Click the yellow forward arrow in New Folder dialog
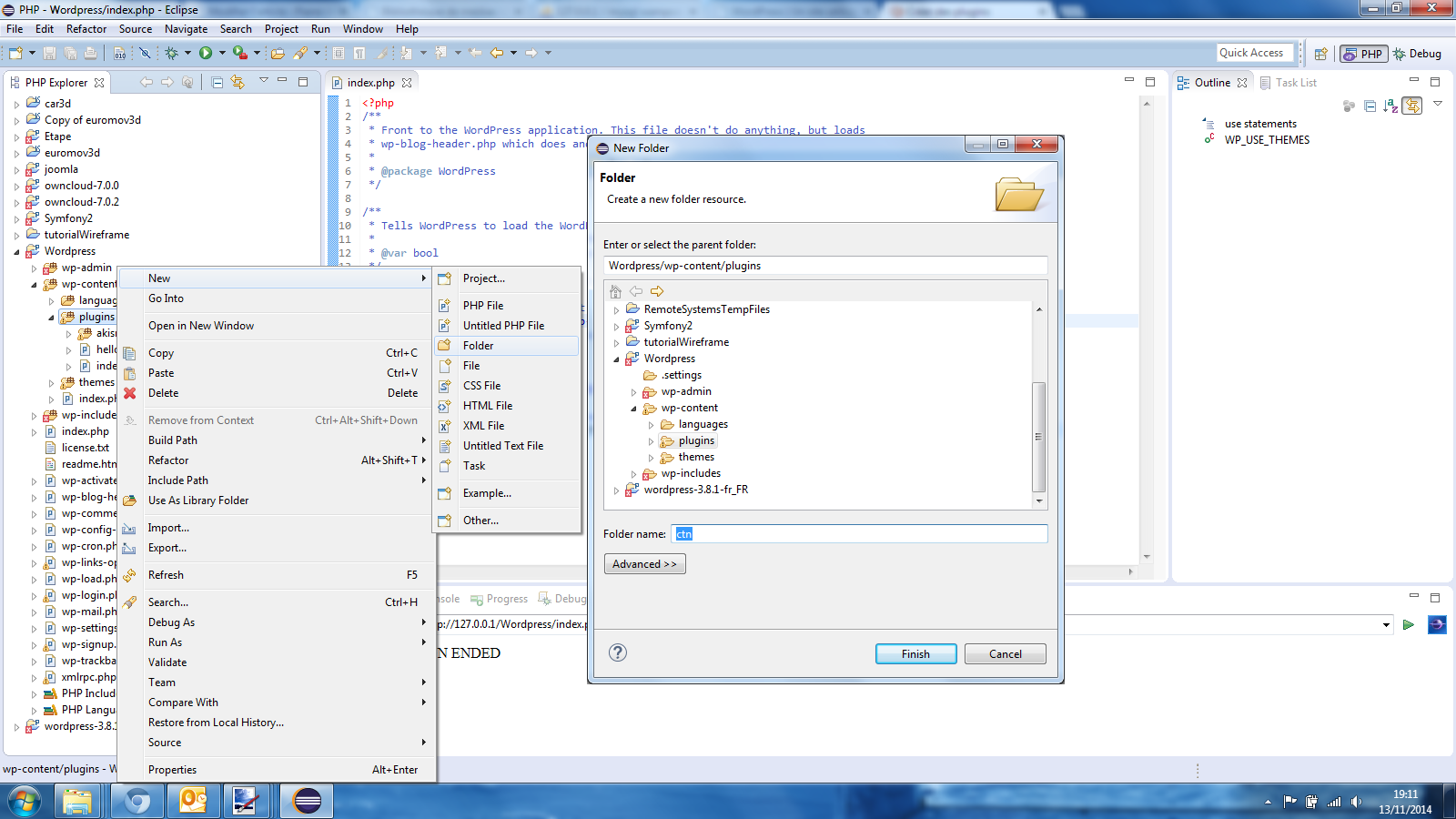Screen dimensions: 1456x819 click(x=657, y=291)
